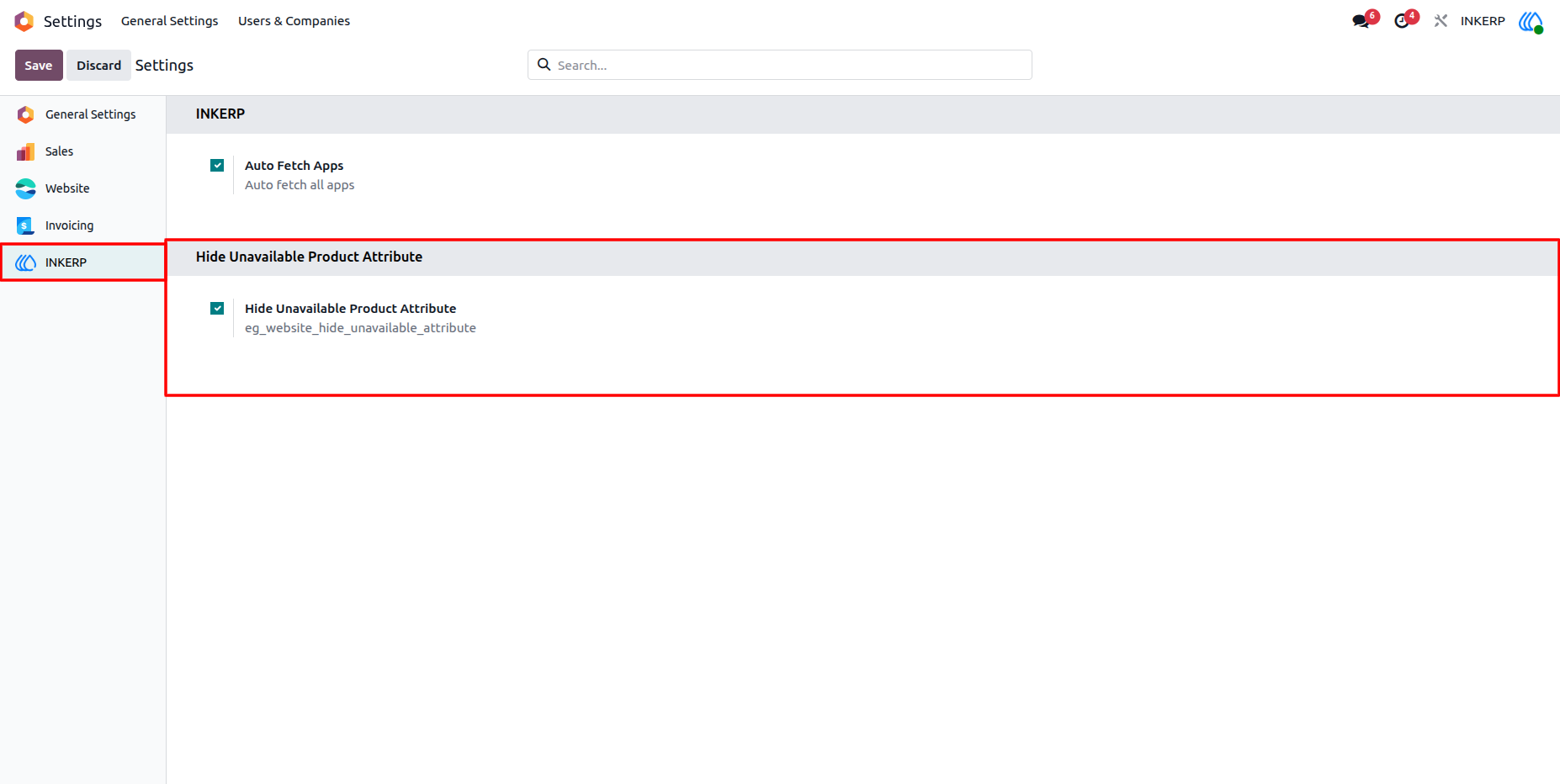1560x784 pixels.
Task: Click the debug tools wrench icon
Action: click(1441, 21)
